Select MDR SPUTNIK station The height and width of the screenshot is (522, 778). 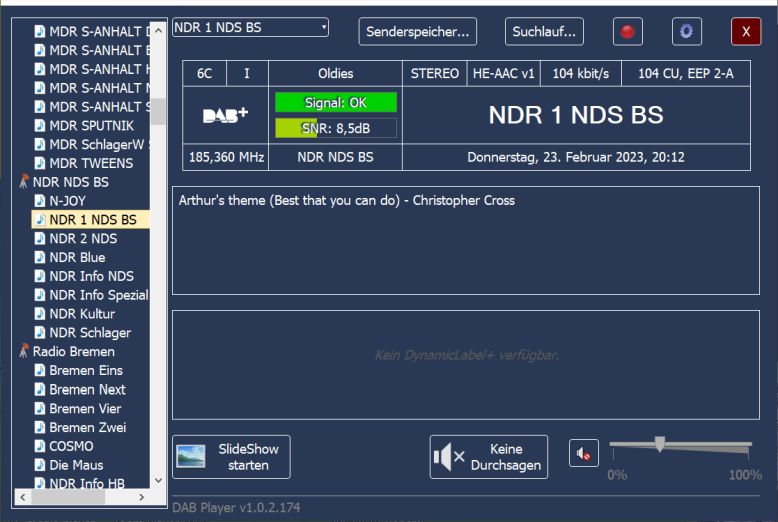coord(91,126)
